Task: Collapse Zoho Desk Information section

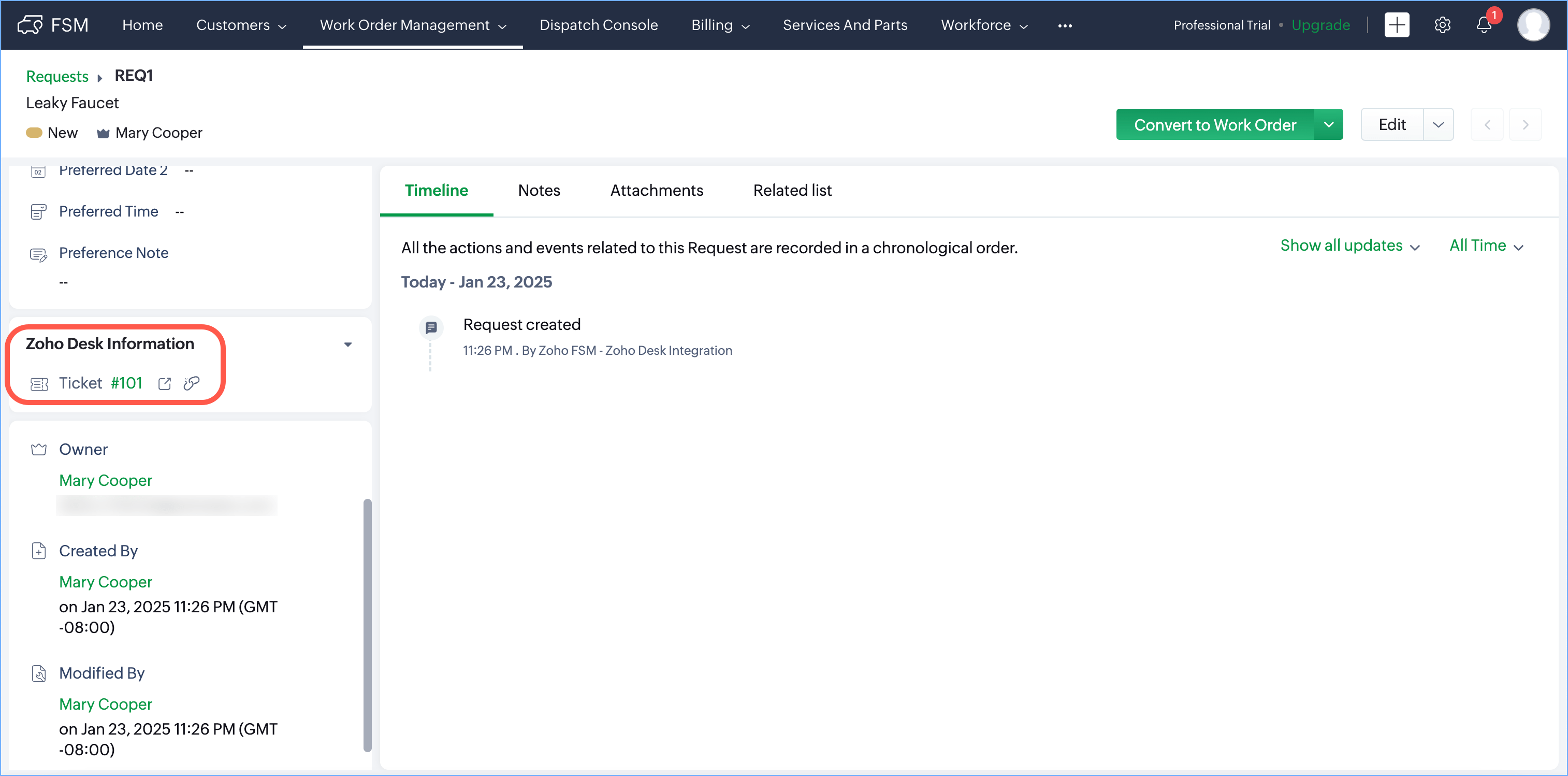Action: [x=347, y=345]
